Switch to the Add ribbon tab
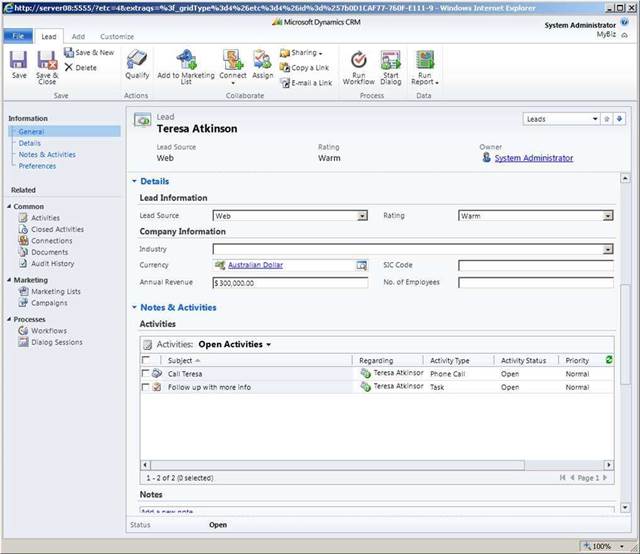 [78, 37]
